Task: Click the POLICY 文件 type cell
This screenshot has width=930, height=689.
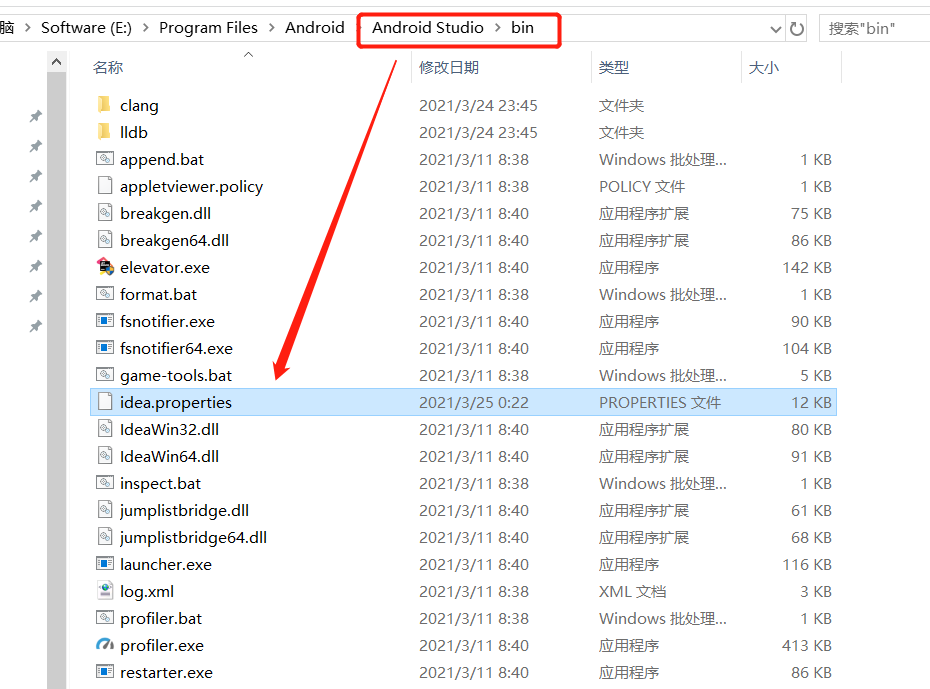Action: [x=642, y=187]
